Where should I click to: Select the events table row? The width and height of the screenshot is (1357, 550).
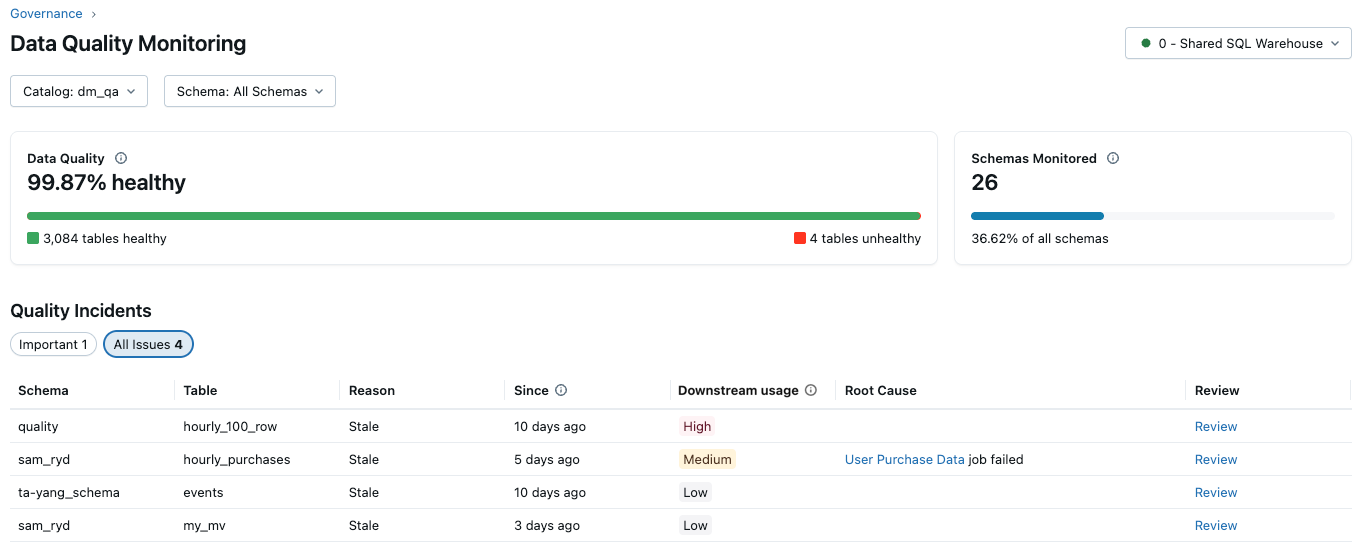pos(203,492)
